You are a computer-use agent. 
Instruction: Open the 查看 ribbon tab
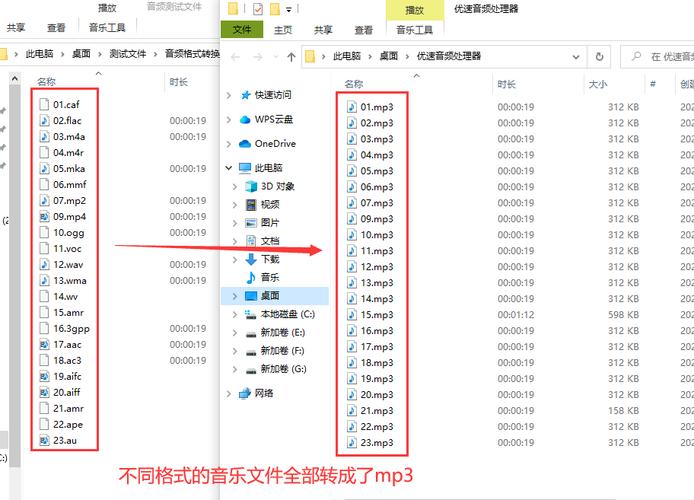(x=363, y=31)
